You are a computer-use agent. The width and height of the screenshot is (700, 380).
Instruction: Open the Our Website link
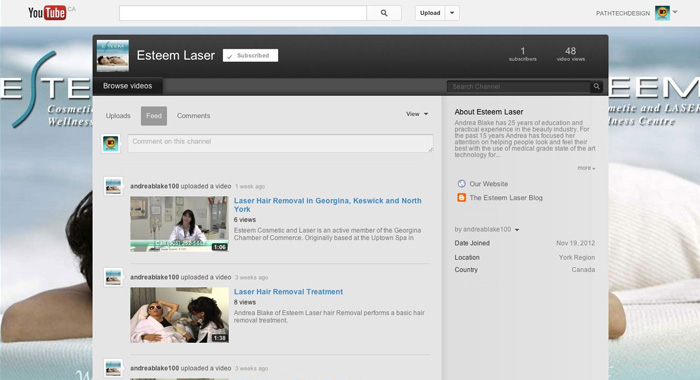tap(488, 184)
